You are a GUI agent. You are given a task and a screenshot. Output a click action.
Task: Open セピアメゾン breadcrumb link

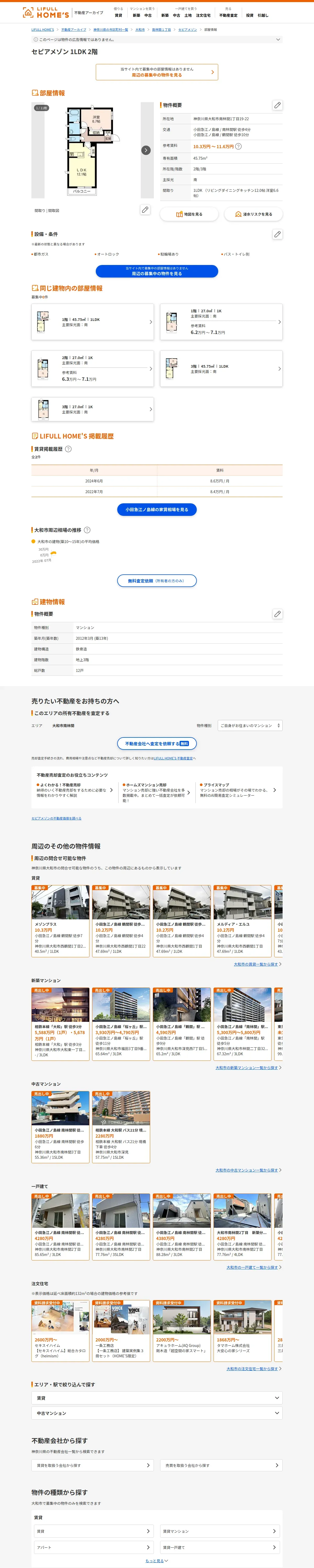(x=188, y=30)
